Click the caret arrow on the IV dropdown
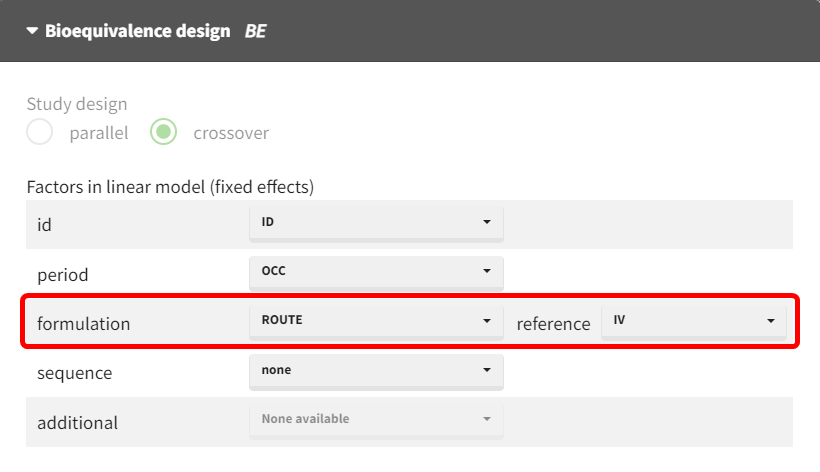820x472 pixels. coord(771,321)
